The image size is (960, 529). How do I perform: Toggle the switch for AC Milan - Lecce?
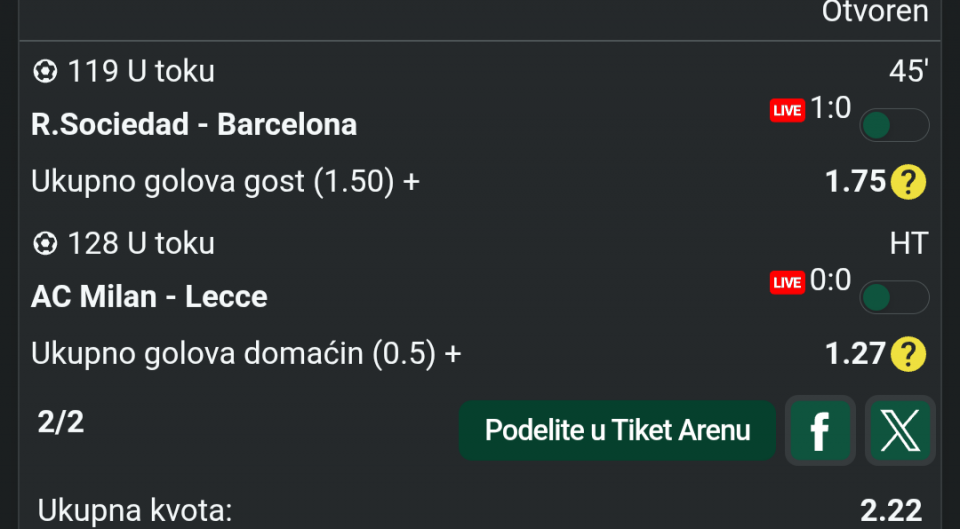tap(894, 297)
